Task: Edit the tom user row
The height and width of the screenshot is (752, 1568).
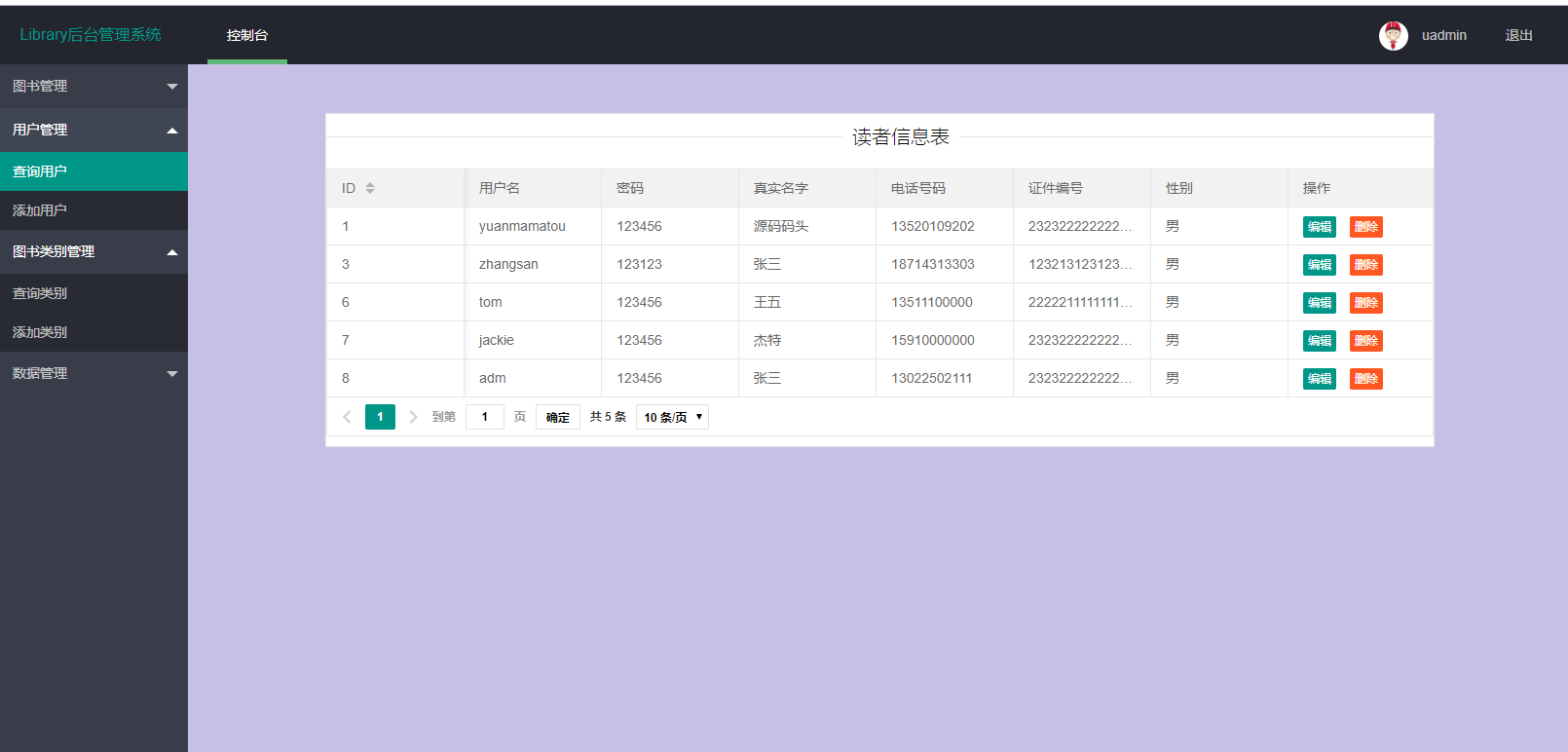Action: click(x=1320, y=303)
